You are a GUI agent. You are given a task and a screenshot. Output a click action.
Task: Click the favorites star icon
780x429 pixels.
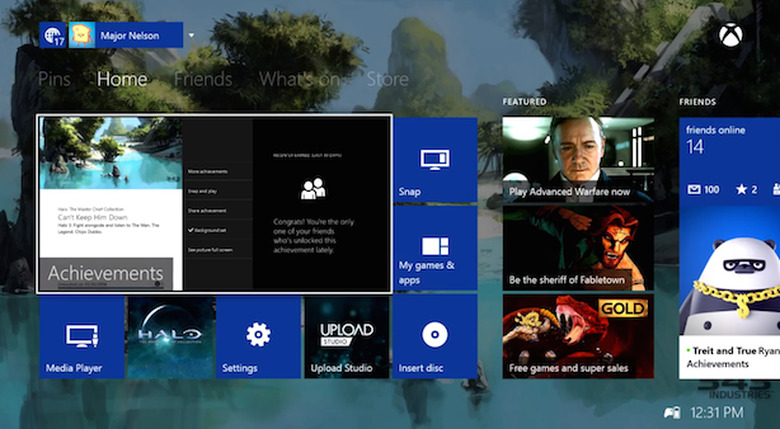tap(742, 189)
